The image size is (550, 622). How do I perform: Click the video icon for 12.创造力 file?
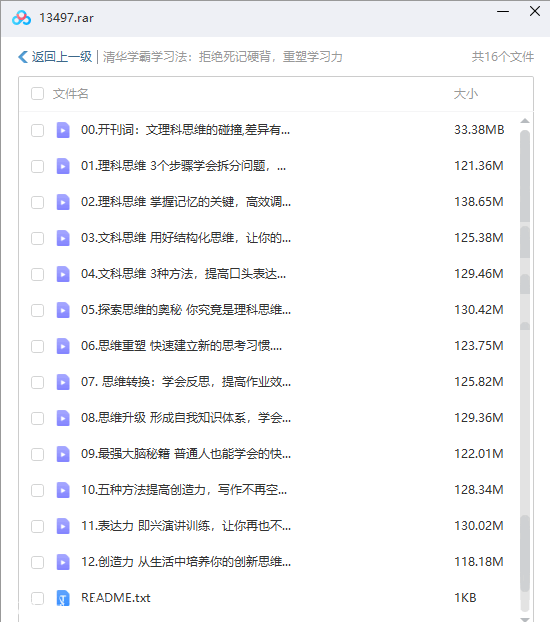63,562
